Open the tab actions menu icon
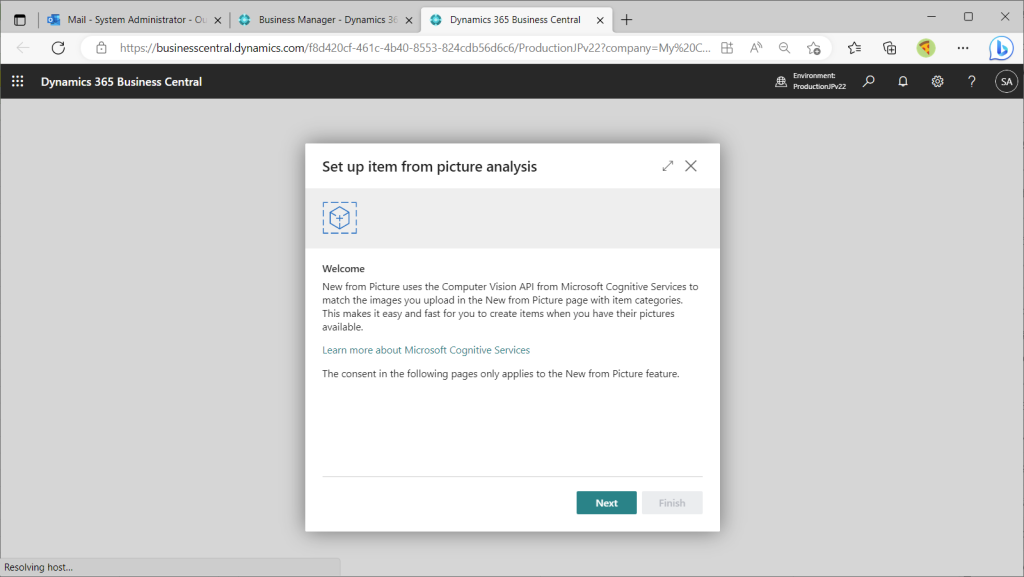 coord(20,20)
